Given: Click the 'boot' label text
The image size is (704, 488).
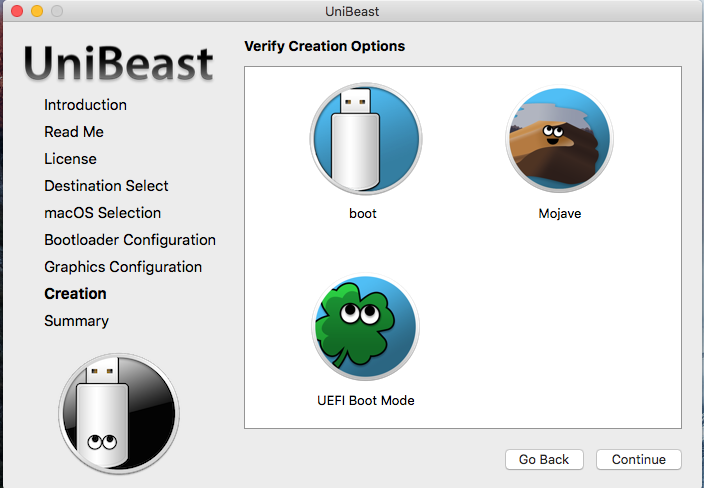Looking at the screenshot, I should (x=363, y=213).
